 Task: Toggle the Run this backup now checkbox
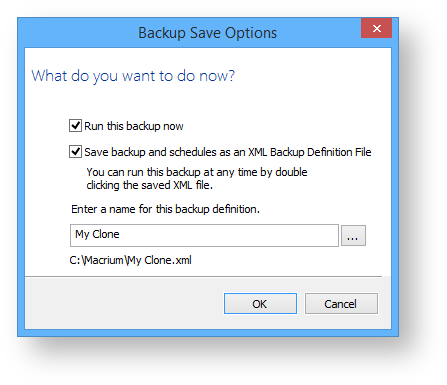click(x=75, y=126)
